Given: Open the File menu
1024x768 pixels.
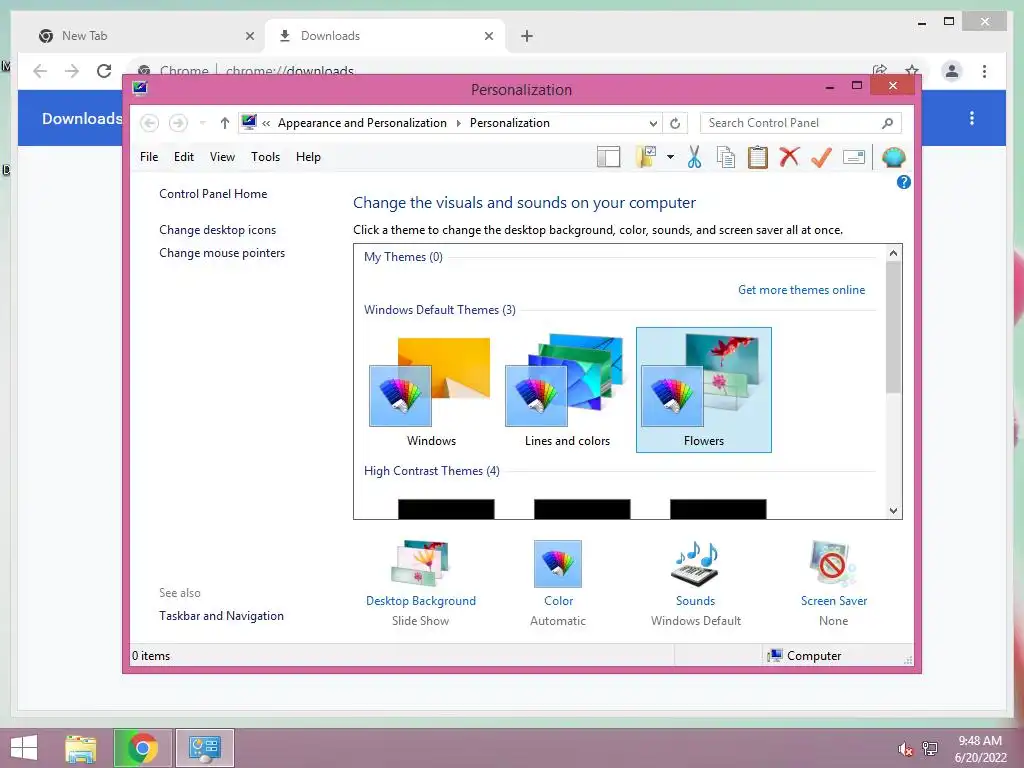Looking at the screenshot, I should pos(149,157).
